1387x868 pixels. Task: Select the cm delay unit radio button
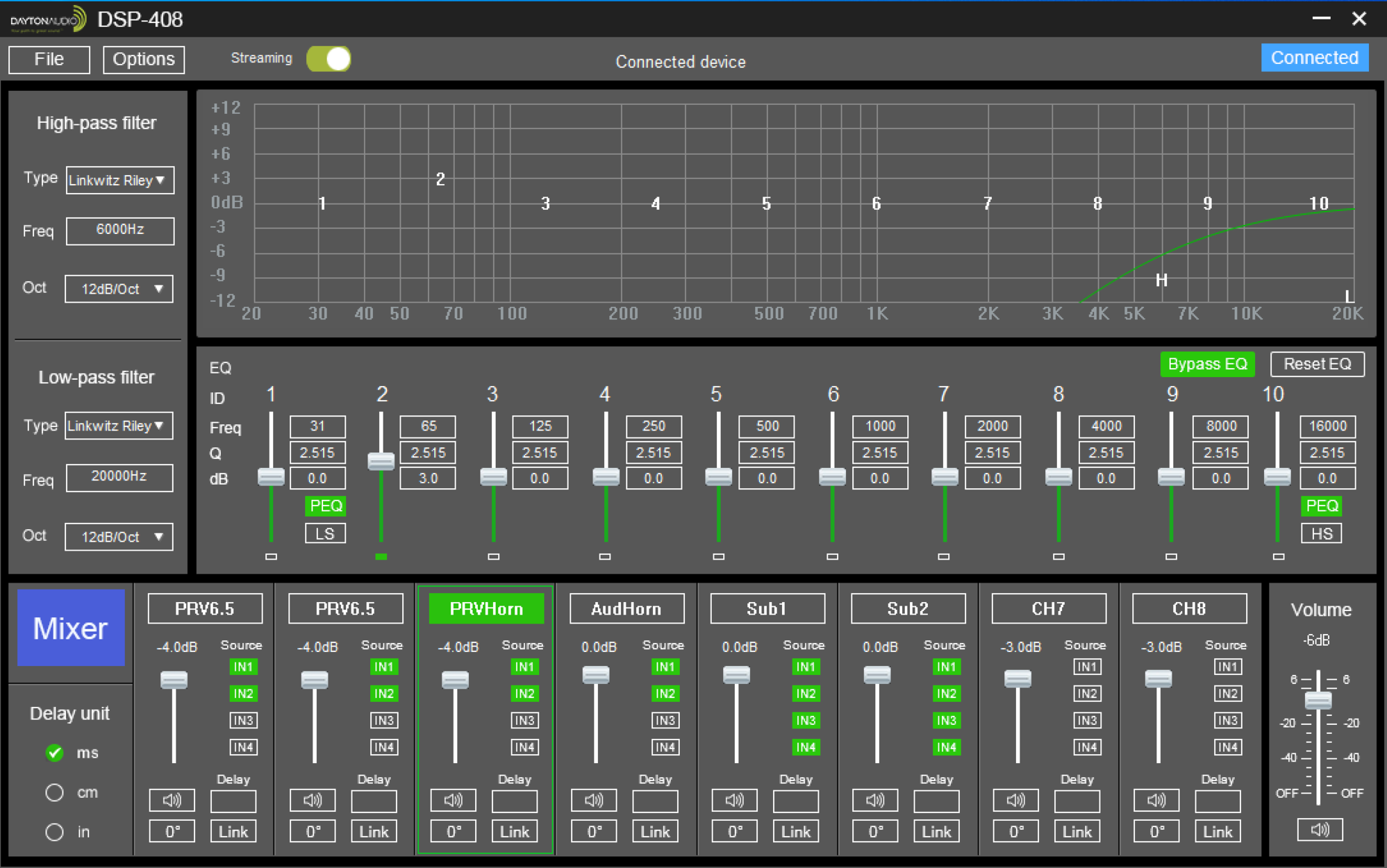click(55, 792)
